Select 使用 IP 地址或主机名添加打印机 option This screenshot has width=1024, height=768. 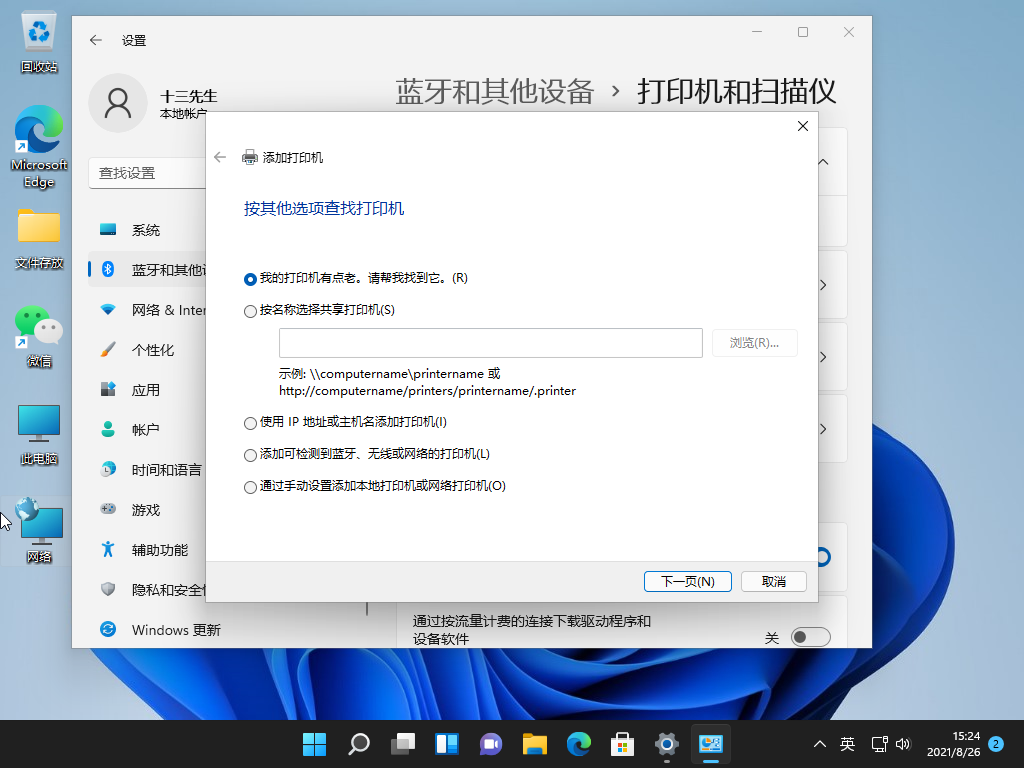[250, 423]
